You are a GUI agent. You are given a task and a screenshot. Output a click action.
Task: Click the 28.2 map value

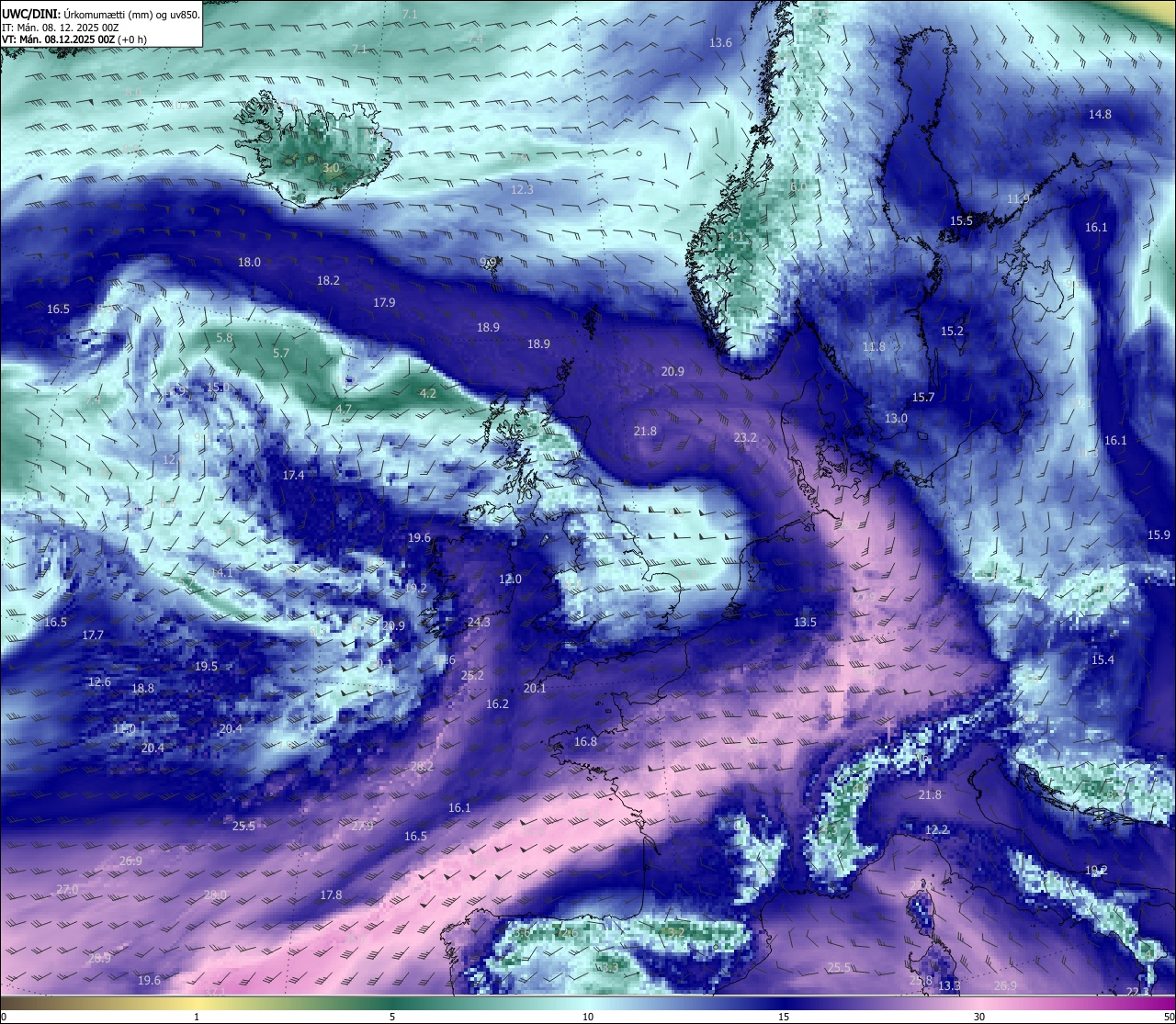(422, 766)
